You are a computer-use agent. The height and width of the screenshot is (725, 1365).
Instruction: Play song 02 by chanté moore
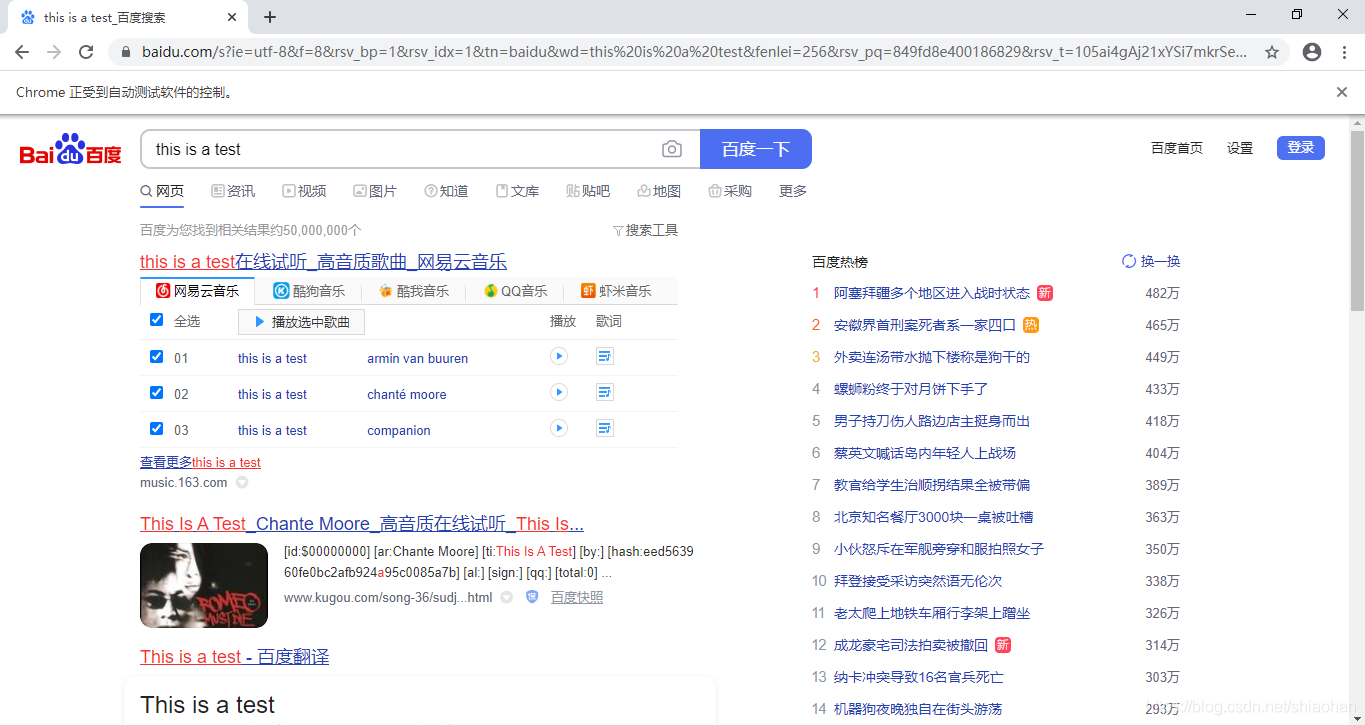[x=559, y=392]
